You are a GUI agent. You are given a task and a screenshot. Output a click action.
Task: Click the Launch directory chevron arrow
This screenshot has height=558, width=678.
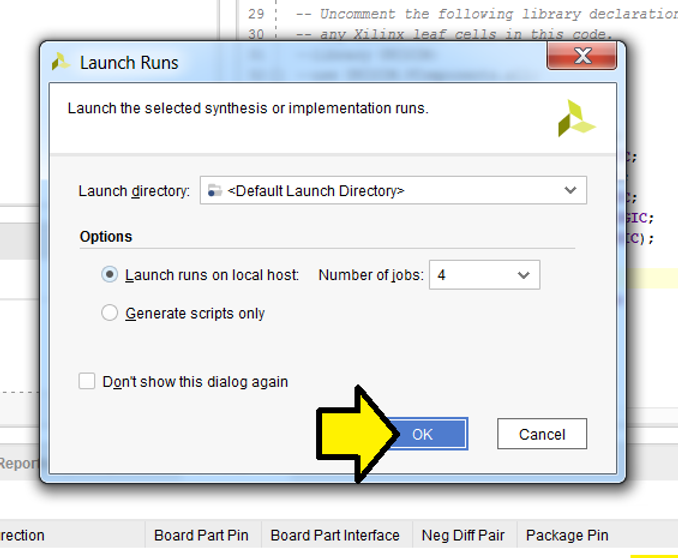(x=570, y=190)
